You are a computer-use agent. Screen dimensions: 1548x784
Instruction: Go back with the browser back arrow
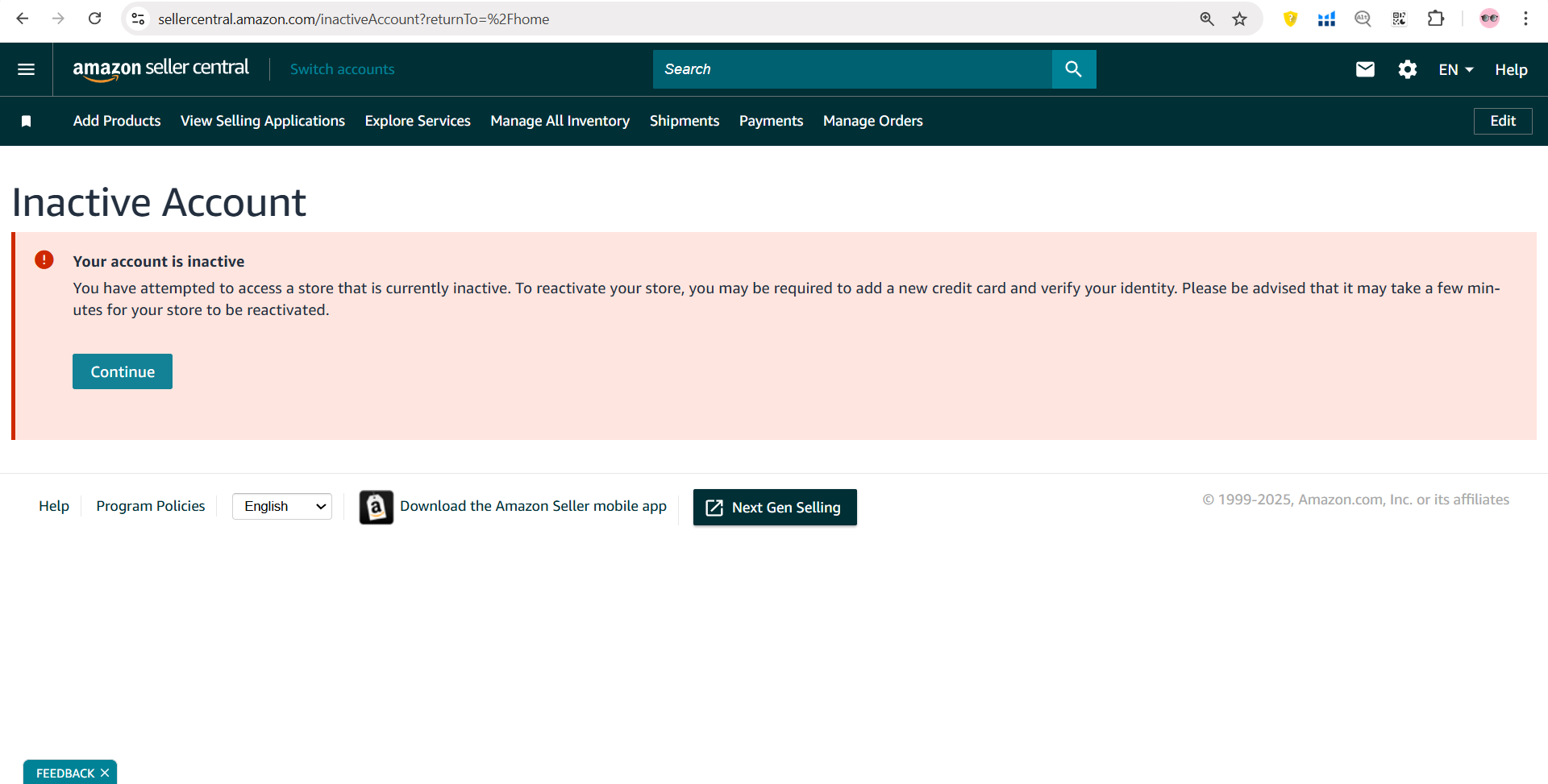[x=23, y=19]
